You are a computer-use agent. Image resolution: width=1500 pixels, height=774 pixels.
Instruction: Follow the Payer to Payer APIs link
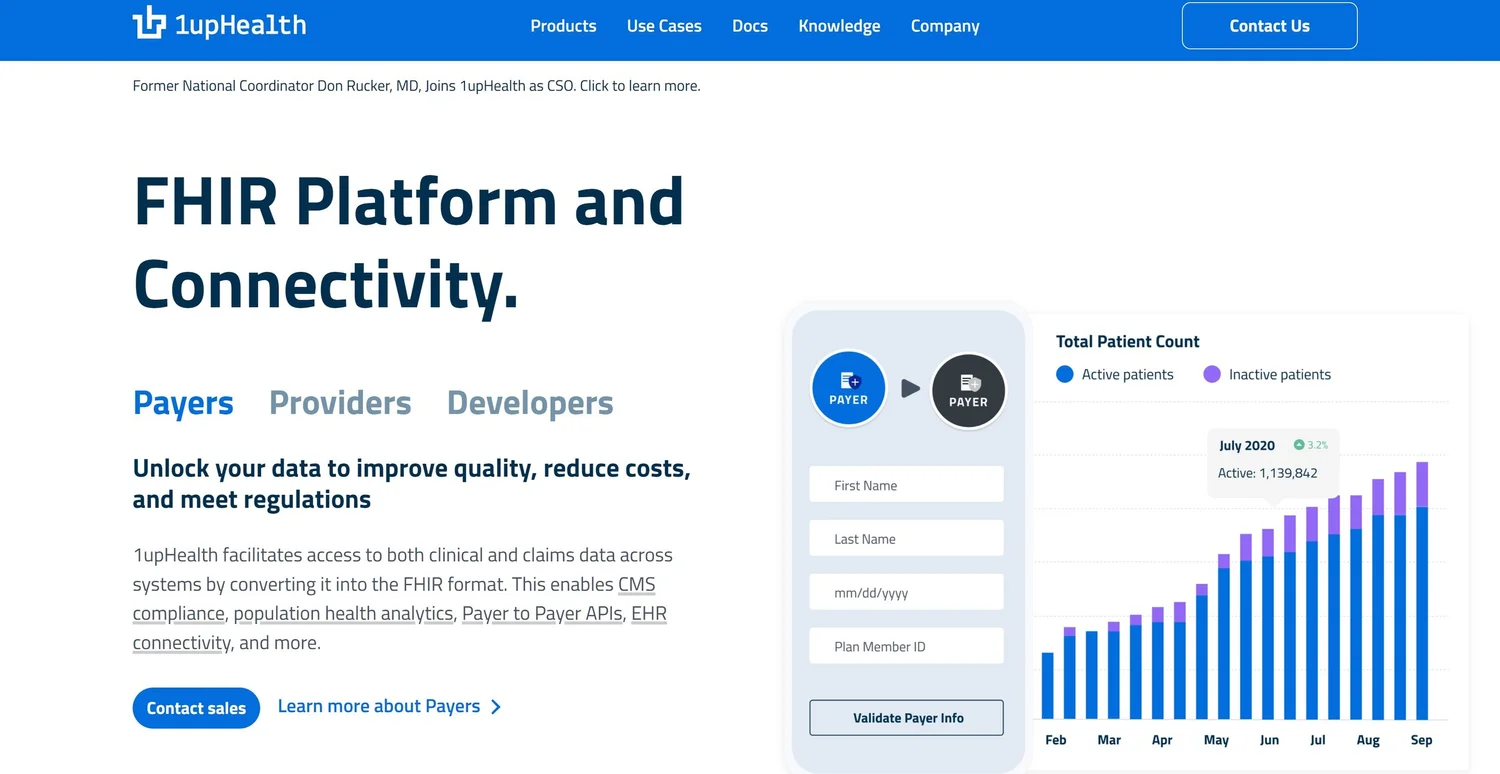(544, 613)
